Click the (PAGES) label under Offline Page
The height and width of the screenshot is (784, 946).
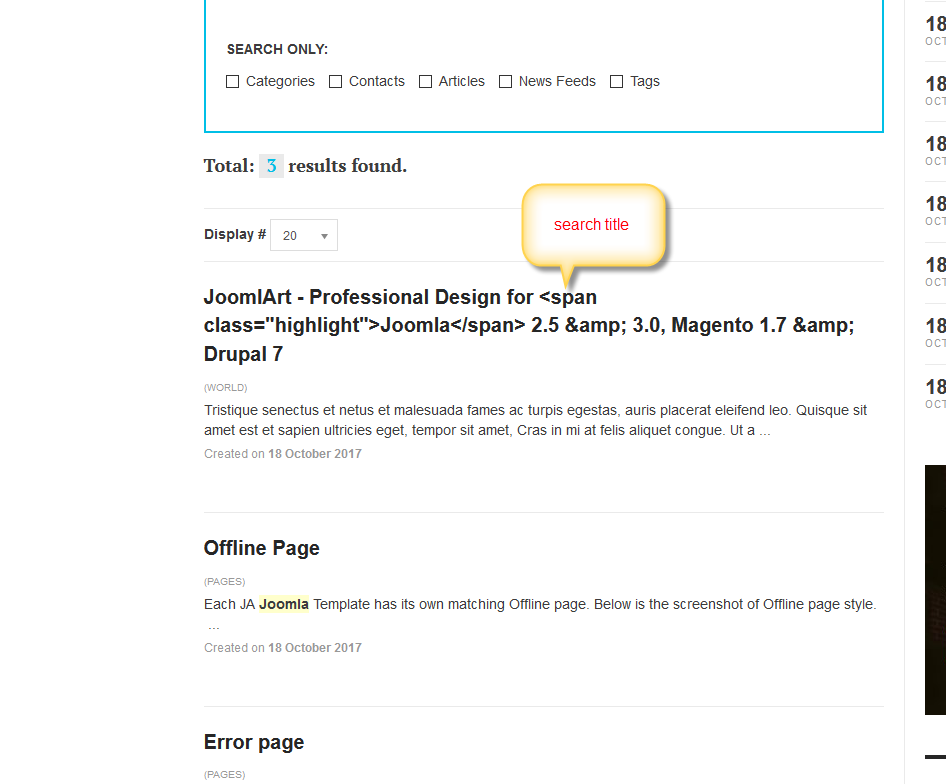[x=225, y=582]
